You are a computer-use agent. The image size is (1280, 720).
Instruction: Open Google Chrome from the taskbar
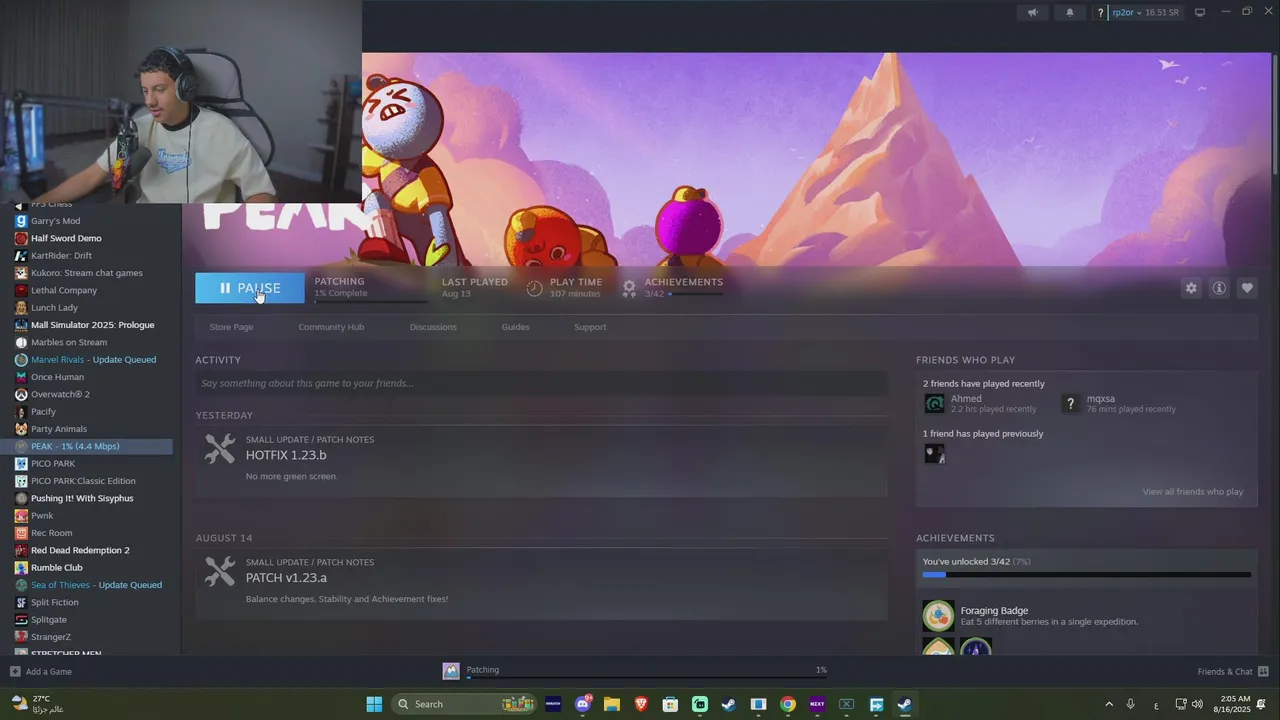(788, 704)
